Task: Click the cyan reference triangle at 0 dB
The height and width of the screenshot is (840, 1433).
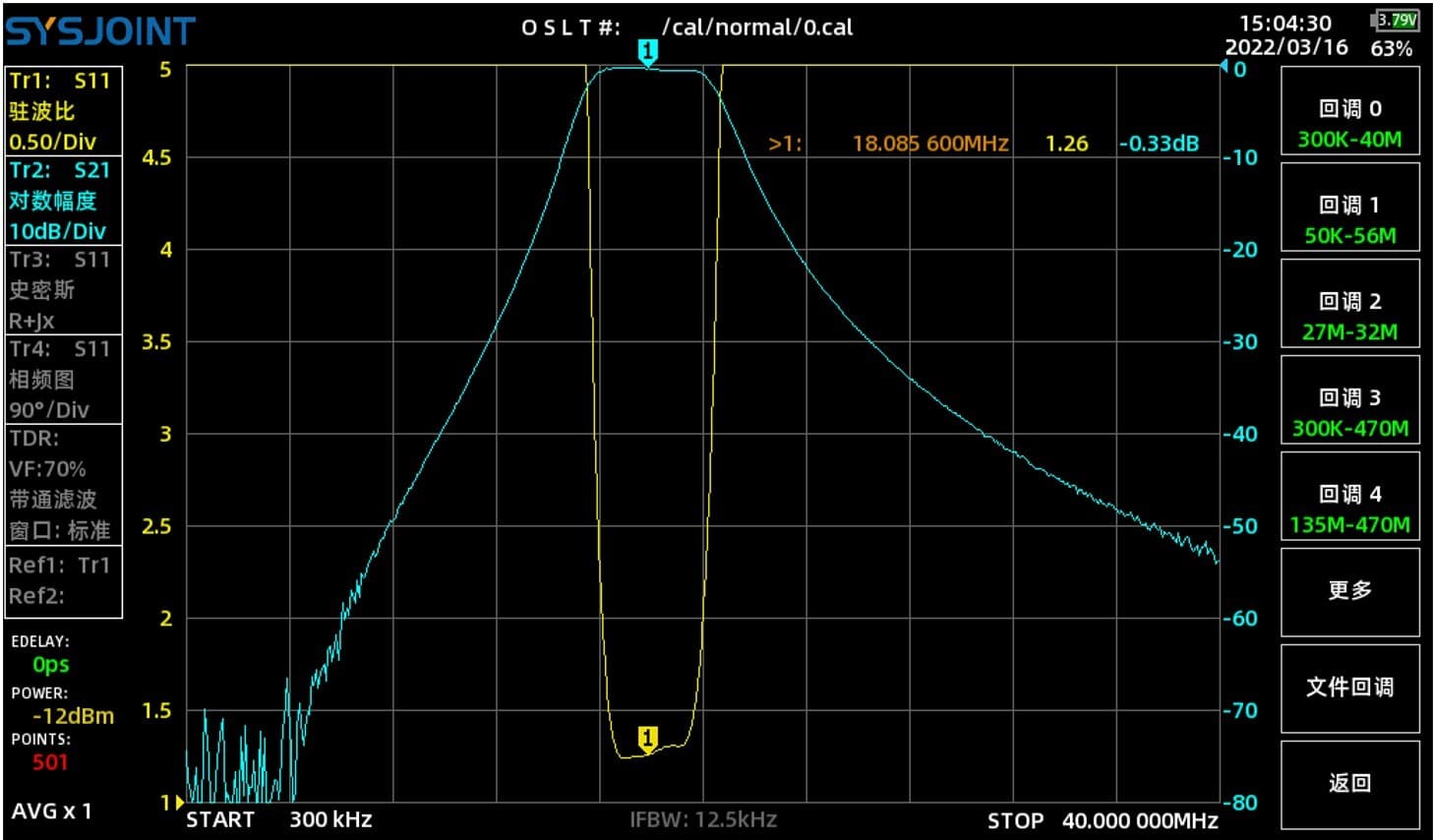Action: (x=1224, y=67)
